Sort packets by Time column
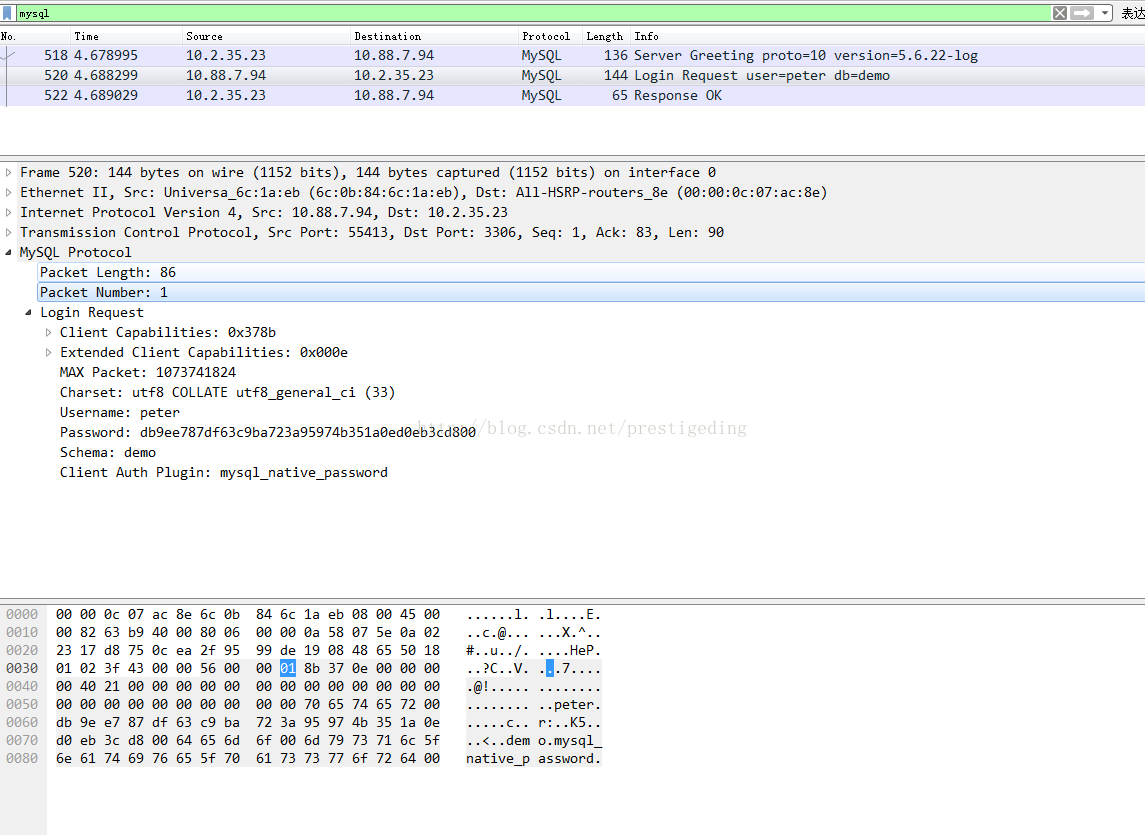 126,36
